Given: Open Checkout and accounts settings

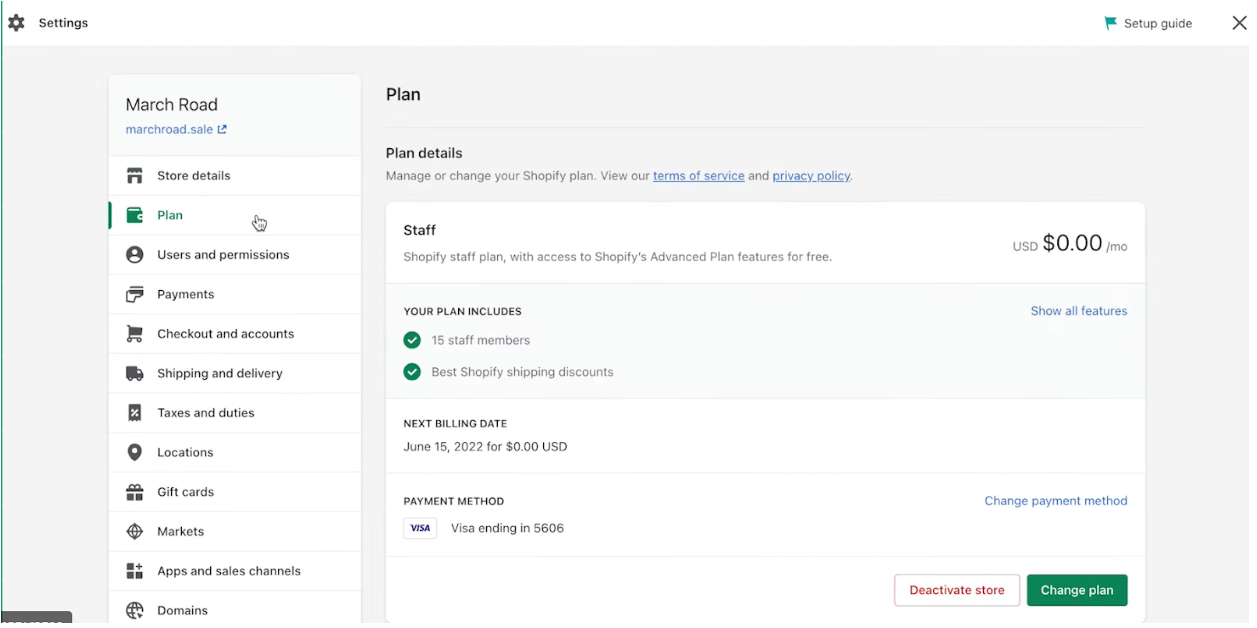Looking at the screenshot, I should click(235, 334).
